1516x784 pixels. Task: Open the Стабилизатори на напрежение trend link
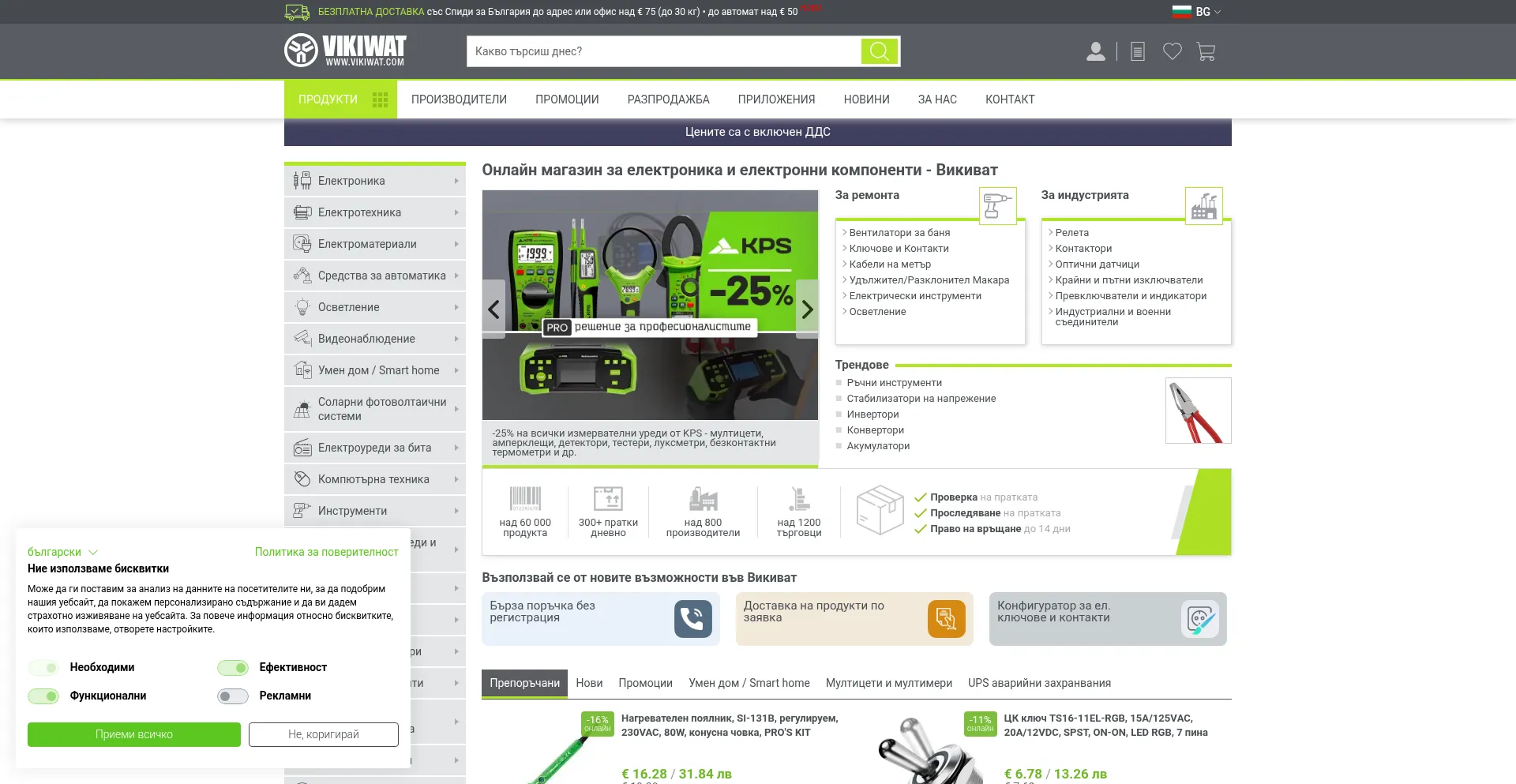(921, 399)
